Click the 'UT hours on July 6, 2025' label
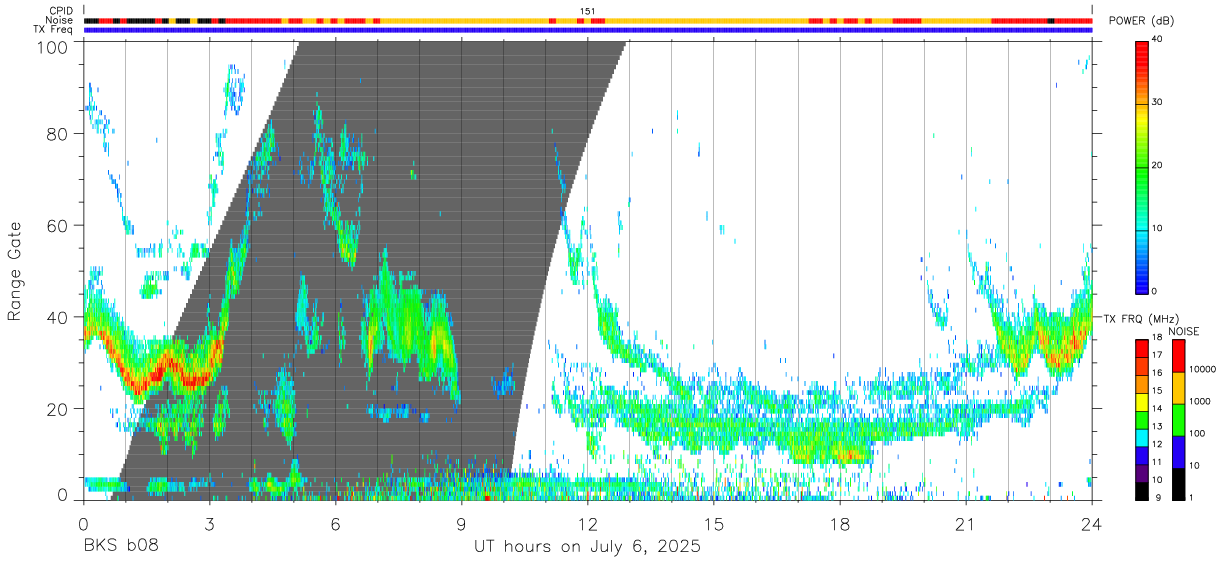 pyautogui.click(x=587, y=548)
